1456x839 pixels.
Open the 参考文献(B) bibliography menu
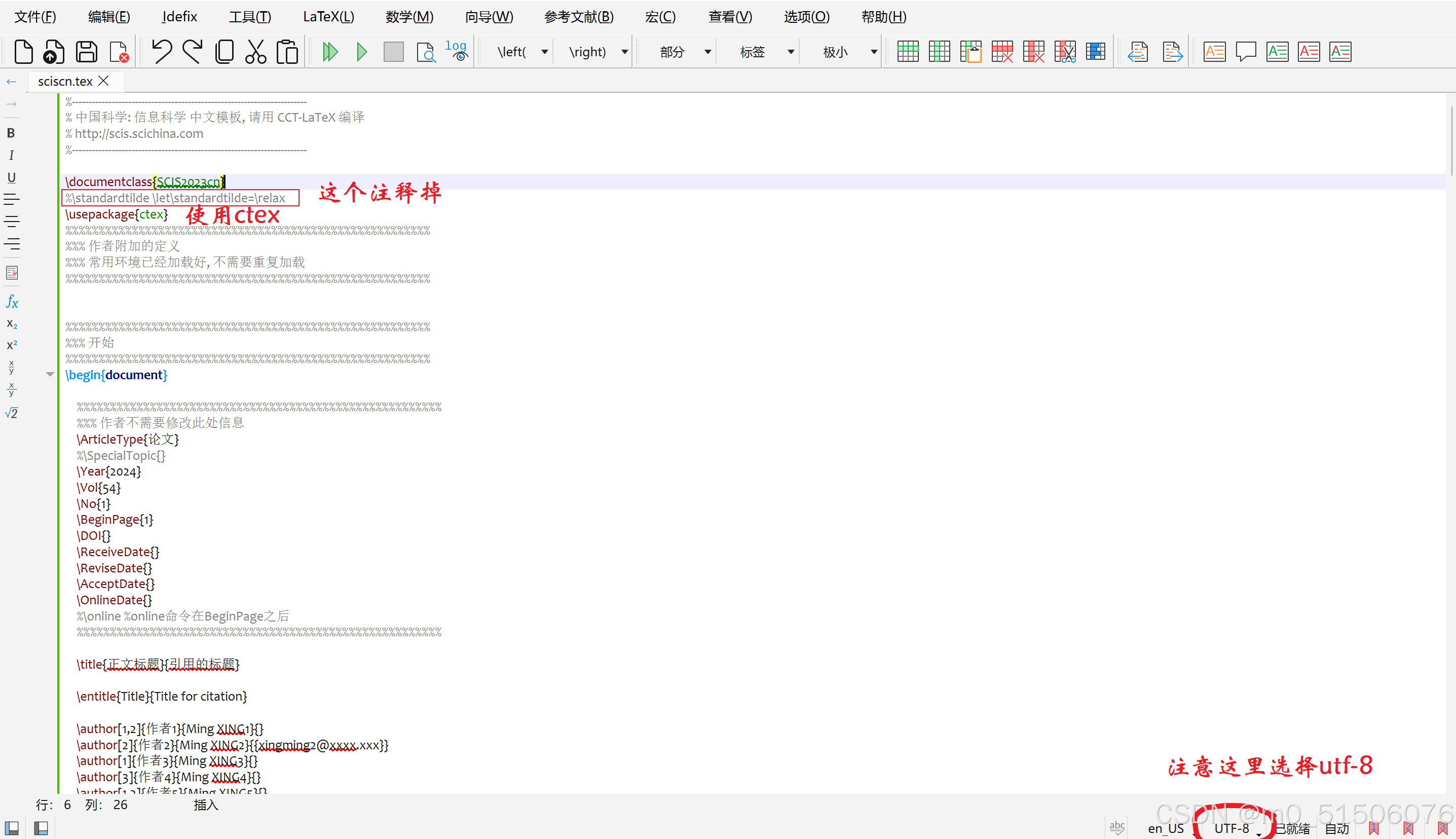[578, 17]
